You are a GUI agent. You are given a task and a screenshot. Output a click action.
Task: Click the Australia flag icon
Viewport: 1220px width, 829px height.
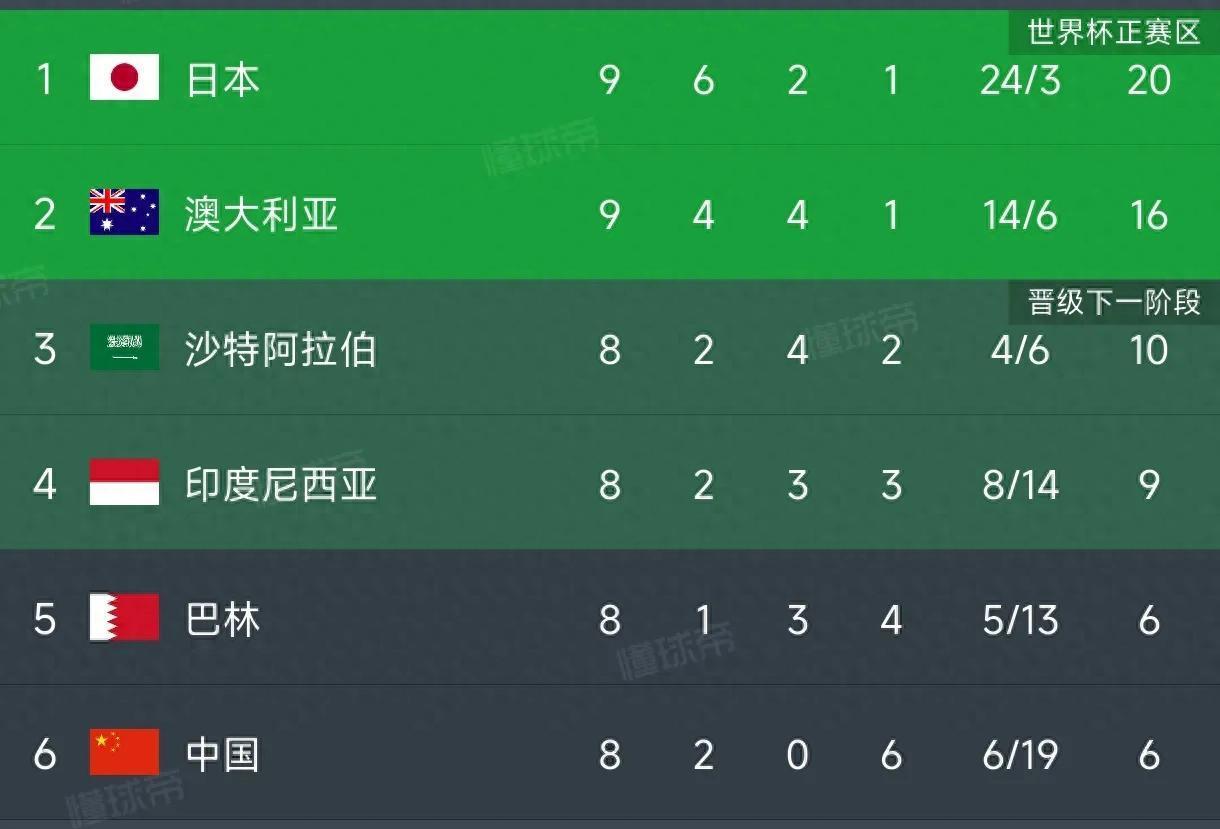point(124,213)
